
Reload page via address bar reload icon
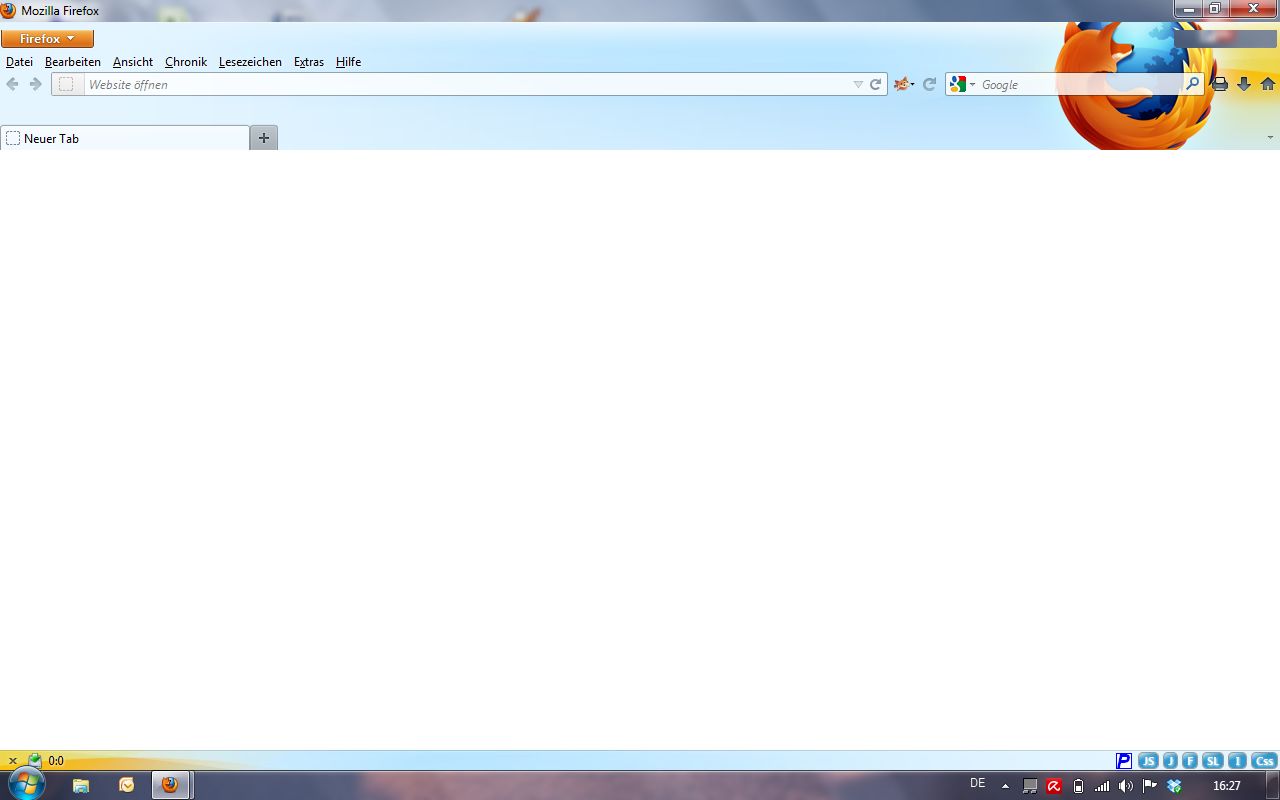click(875, 85)
